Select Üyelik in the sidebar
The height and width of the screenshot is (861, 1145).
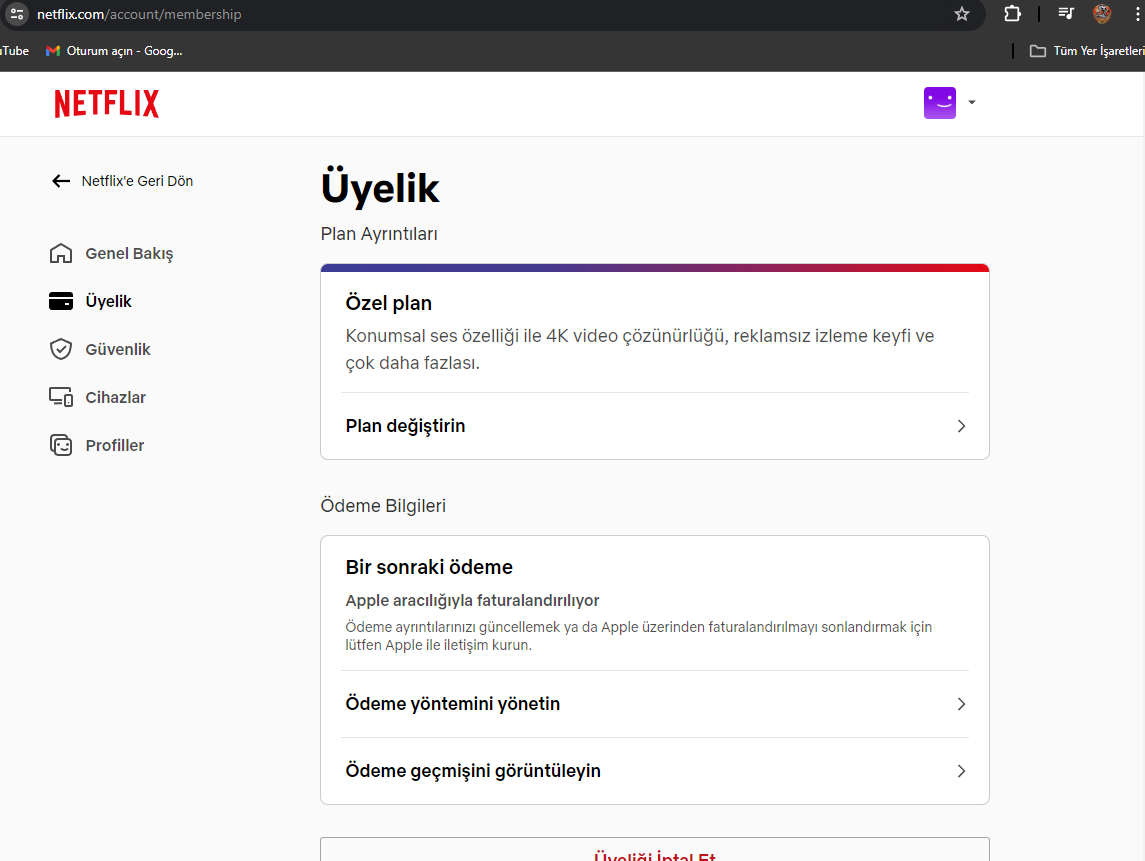point(108,301)
